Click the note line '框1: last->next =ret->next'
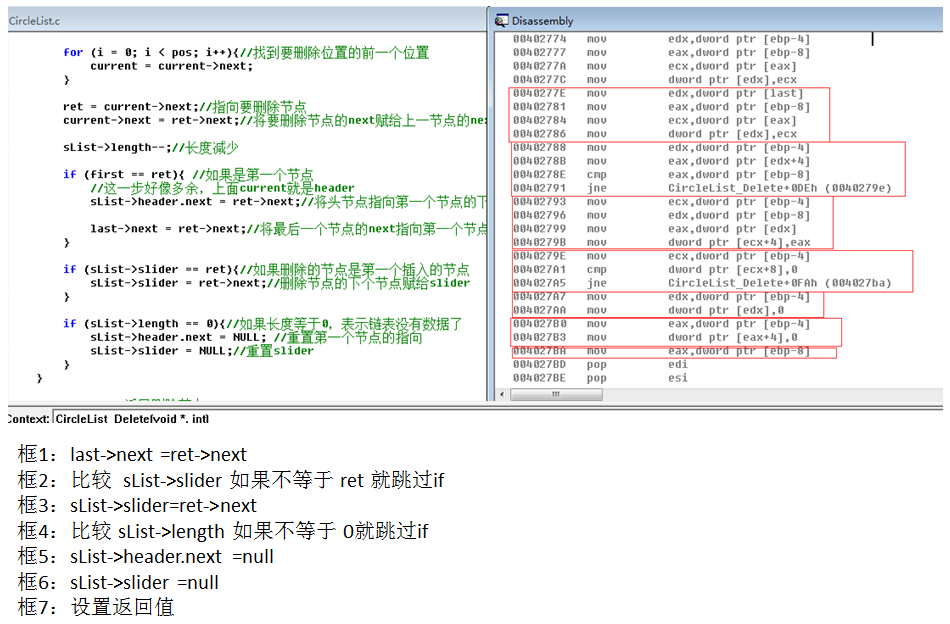This screenshot has width=950, height=624. (x=132, y=454)
